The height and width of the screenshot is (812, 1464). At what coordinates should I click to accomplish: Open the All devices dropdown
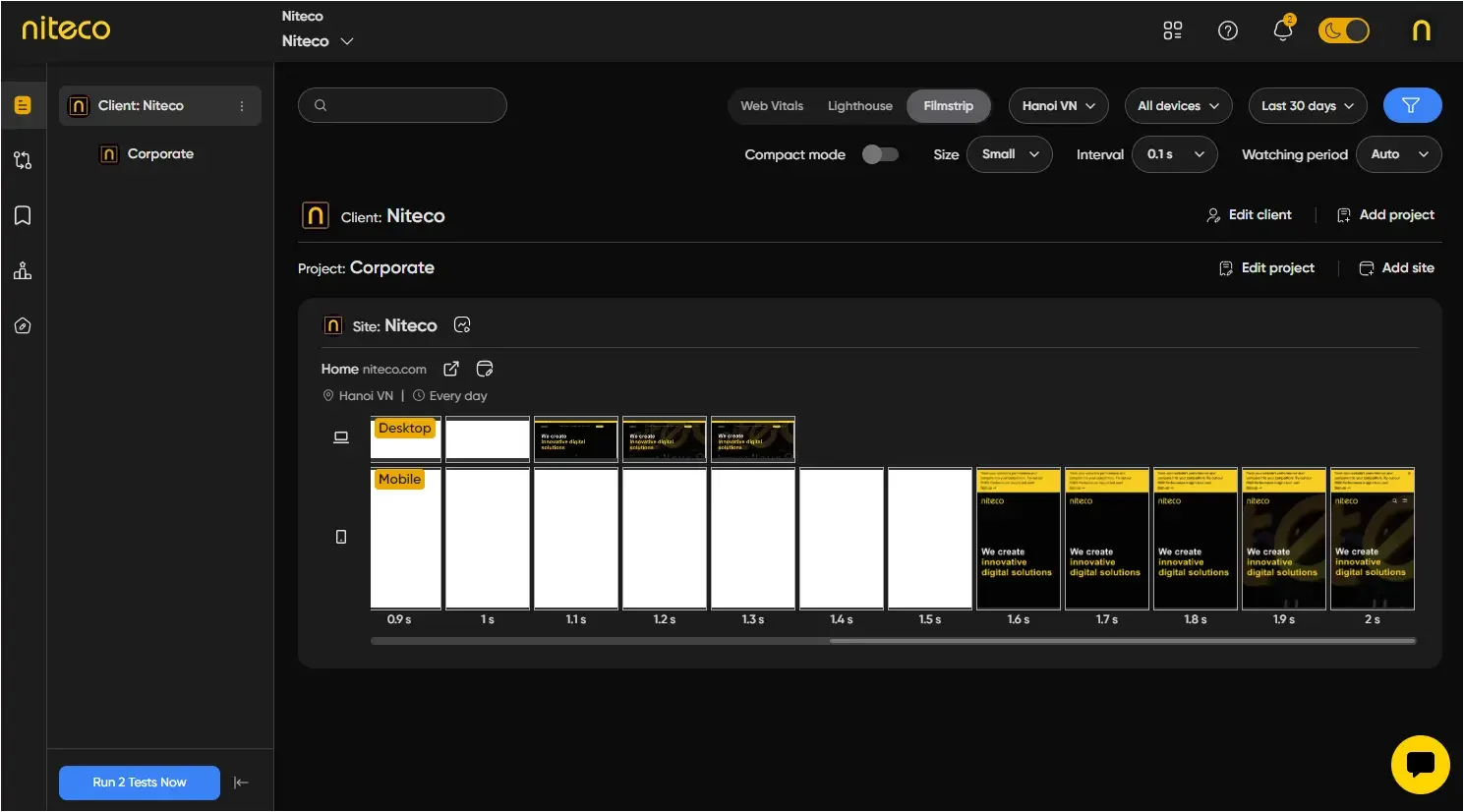1178,106
